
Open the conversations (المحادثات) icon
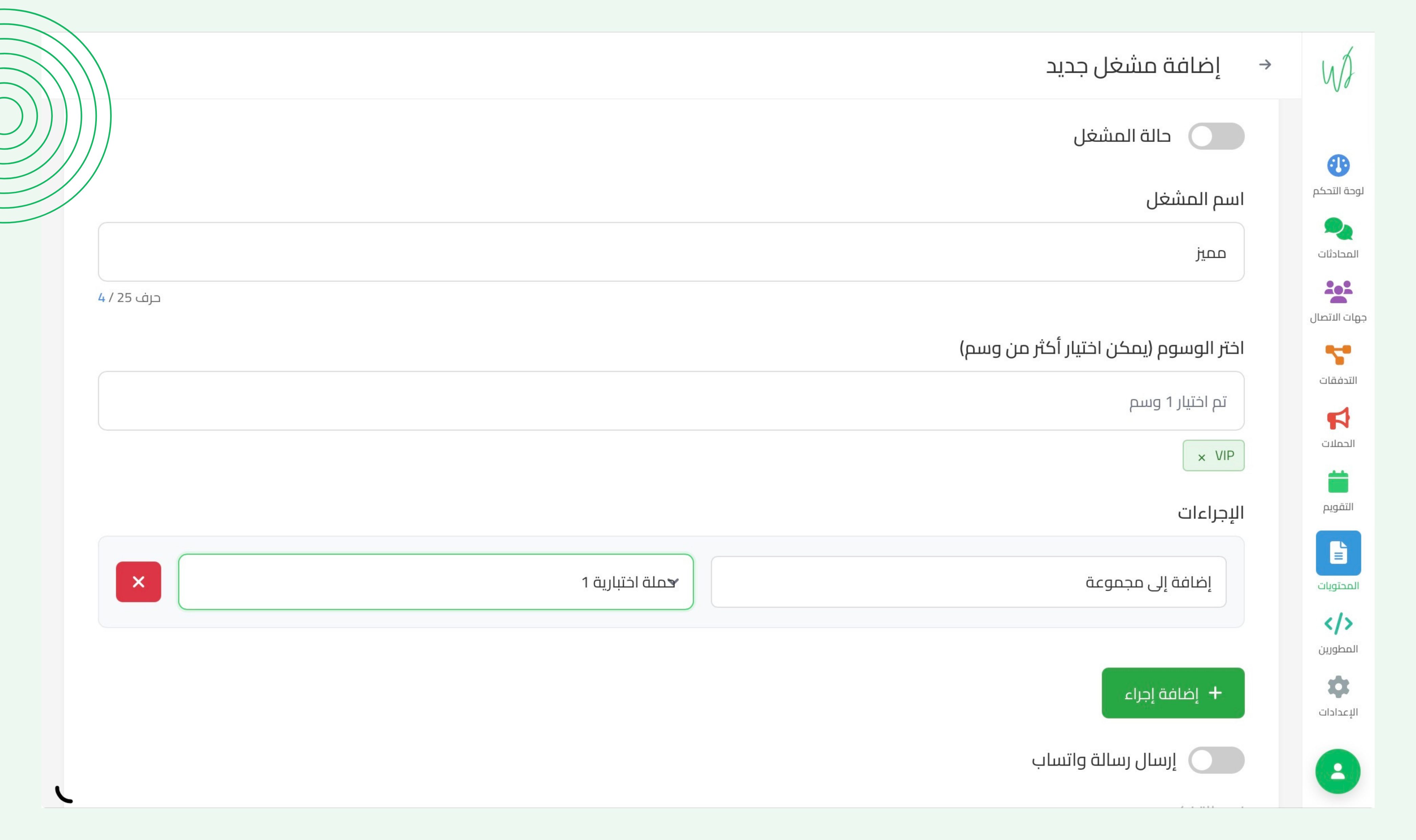point(1338,229)
